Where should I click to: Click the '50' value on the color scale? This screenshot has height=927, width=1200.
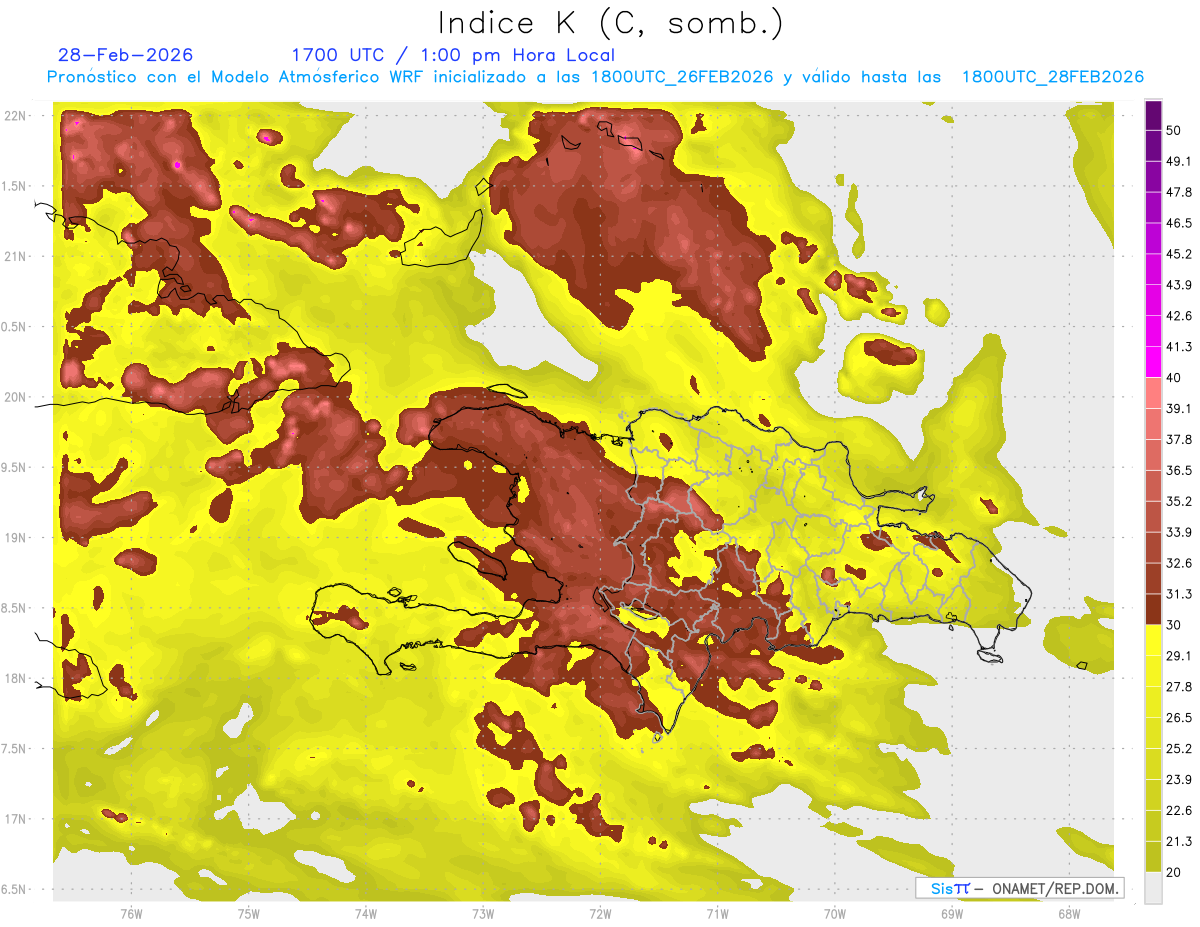tap(1174, 130)
